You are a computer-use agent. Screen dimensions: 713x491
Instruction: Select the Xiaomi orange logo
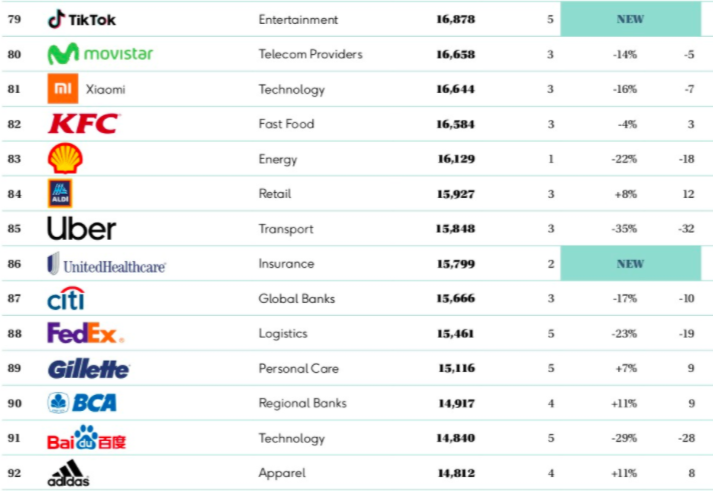click(63, 89)
